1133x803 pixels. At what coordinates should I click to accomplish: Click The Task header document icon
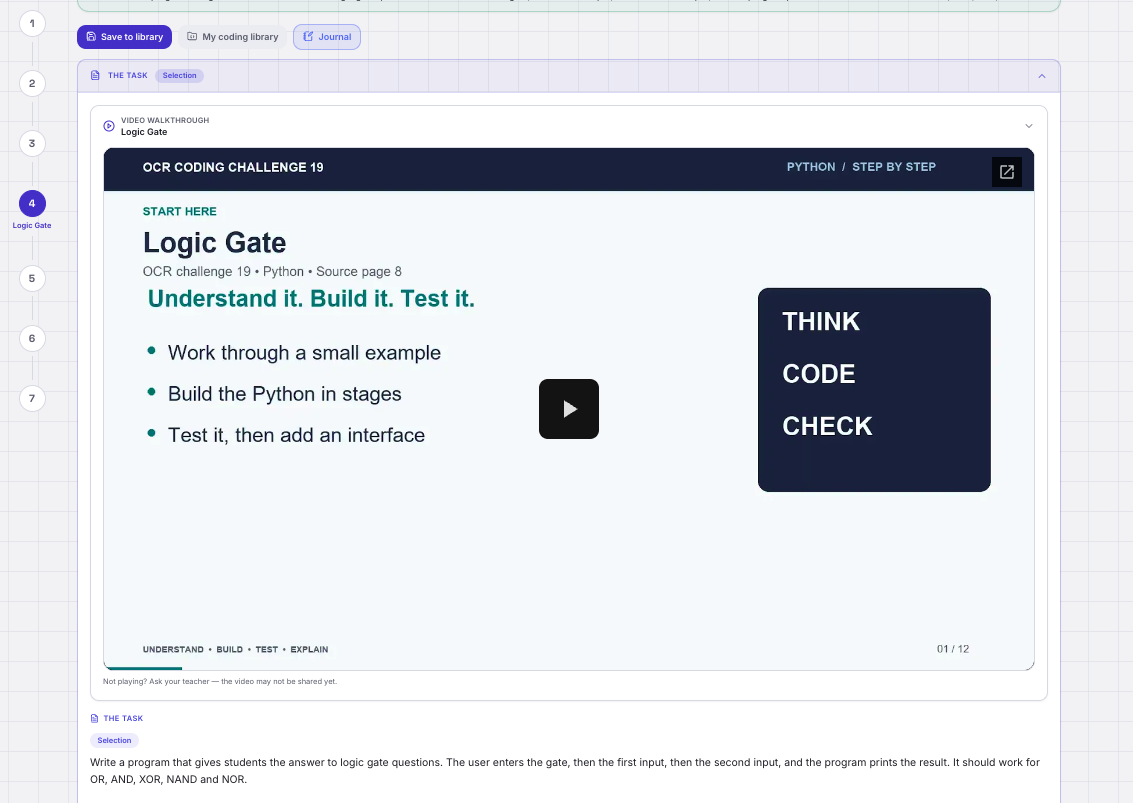click(x=95, y=76)
